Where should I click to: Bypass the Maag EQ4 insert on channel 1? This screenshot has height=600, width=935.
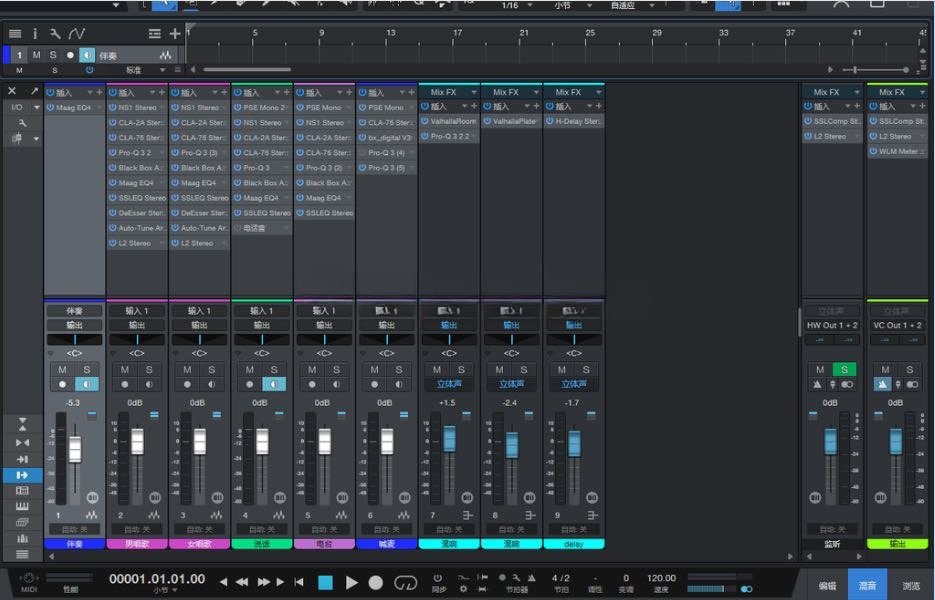click(51, 107)
